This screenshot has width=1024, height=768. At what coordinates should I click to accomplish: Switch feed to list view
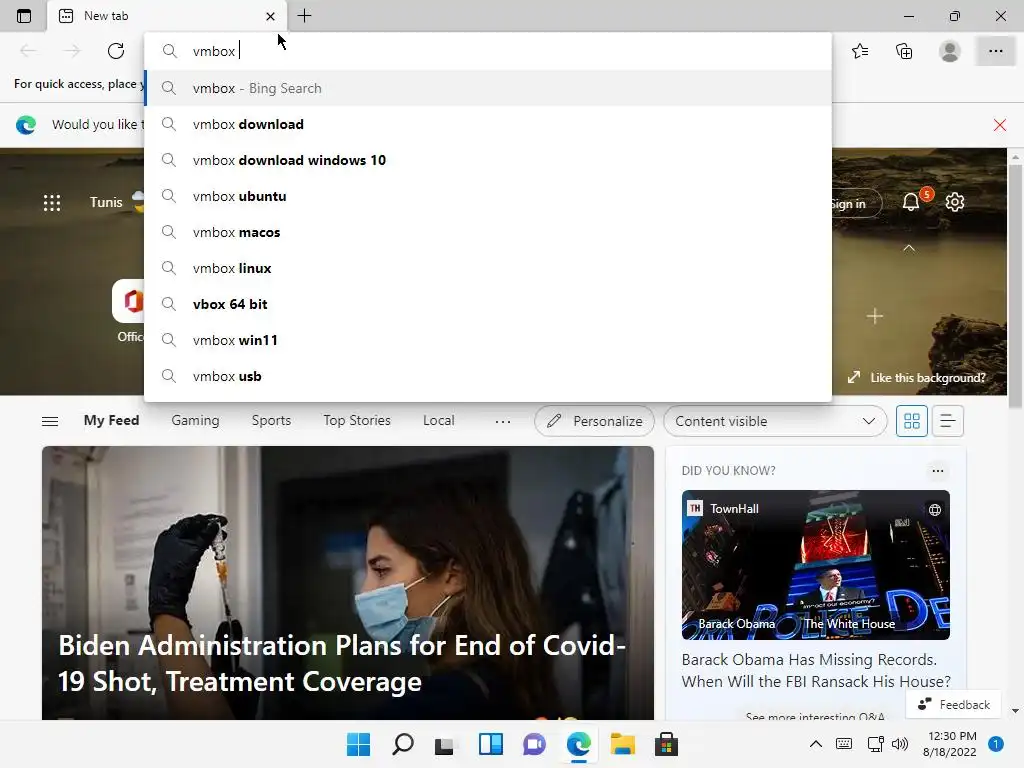948,421
